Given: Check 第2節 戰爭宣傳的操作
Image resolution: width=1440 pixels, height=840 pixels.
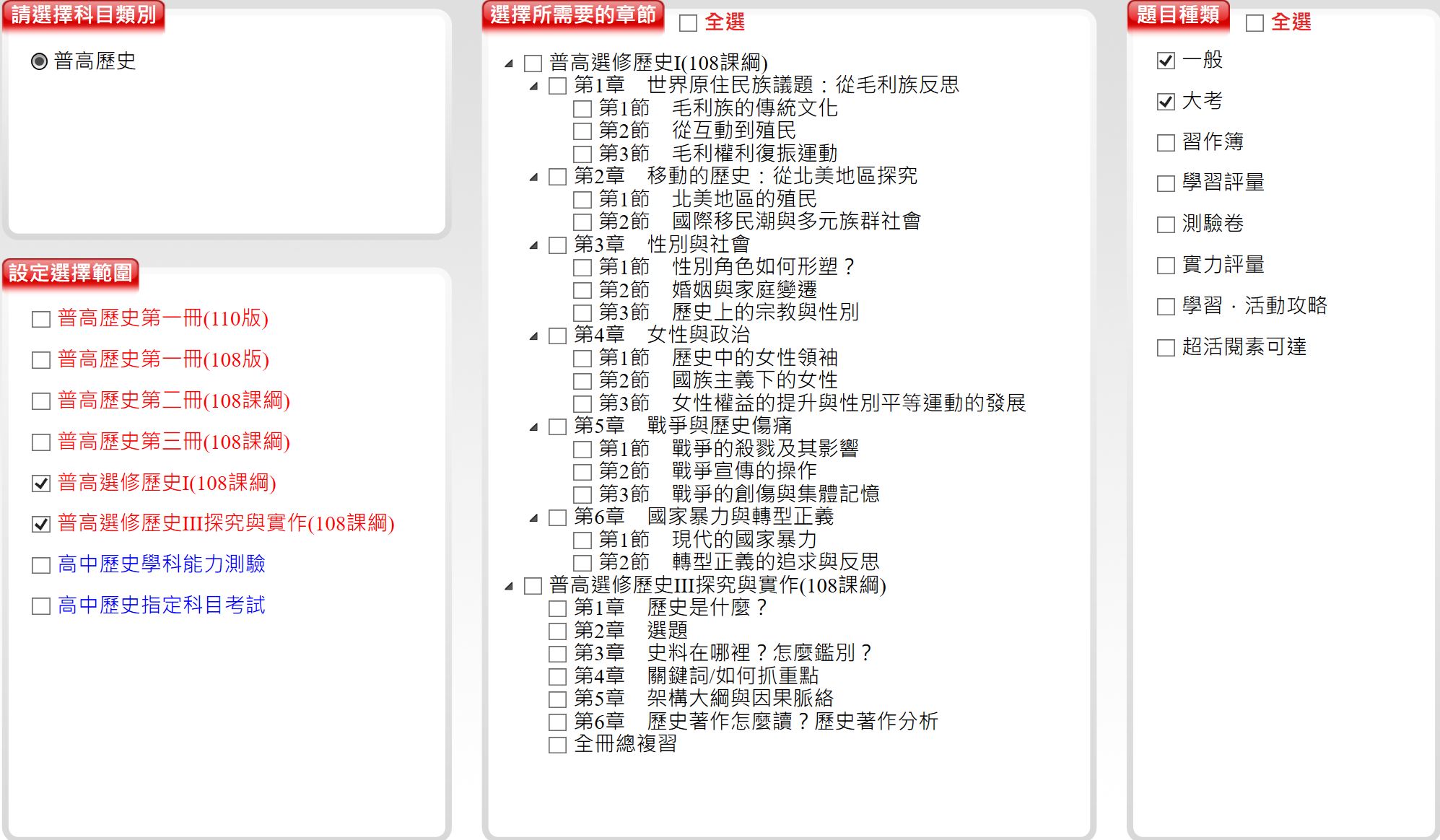Looking at the screenshot, I should coord(582,473).
